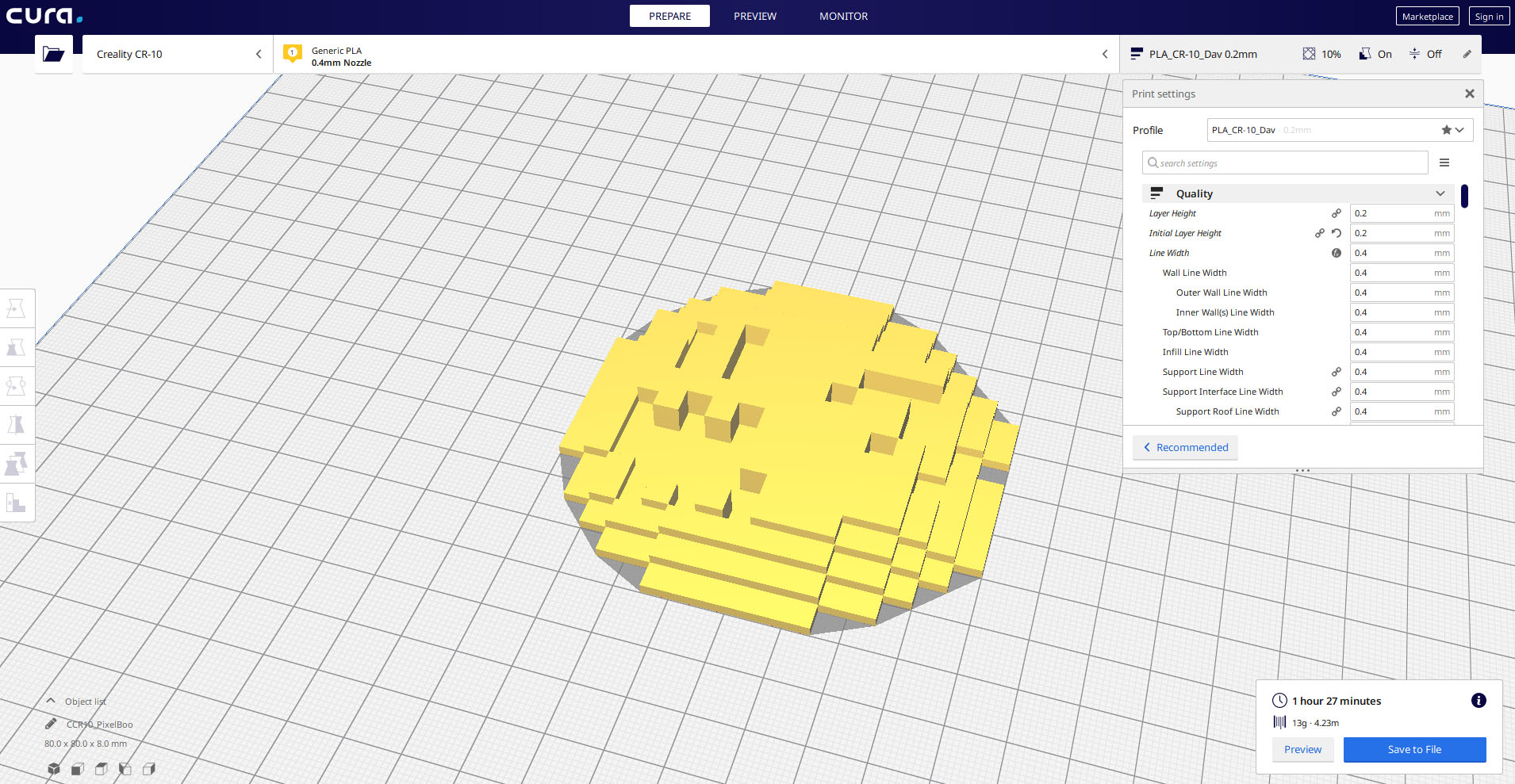This screenshot has height=784, width=1515.
Task: Switch to 3D view cube icon
Action: coord(54,769)
